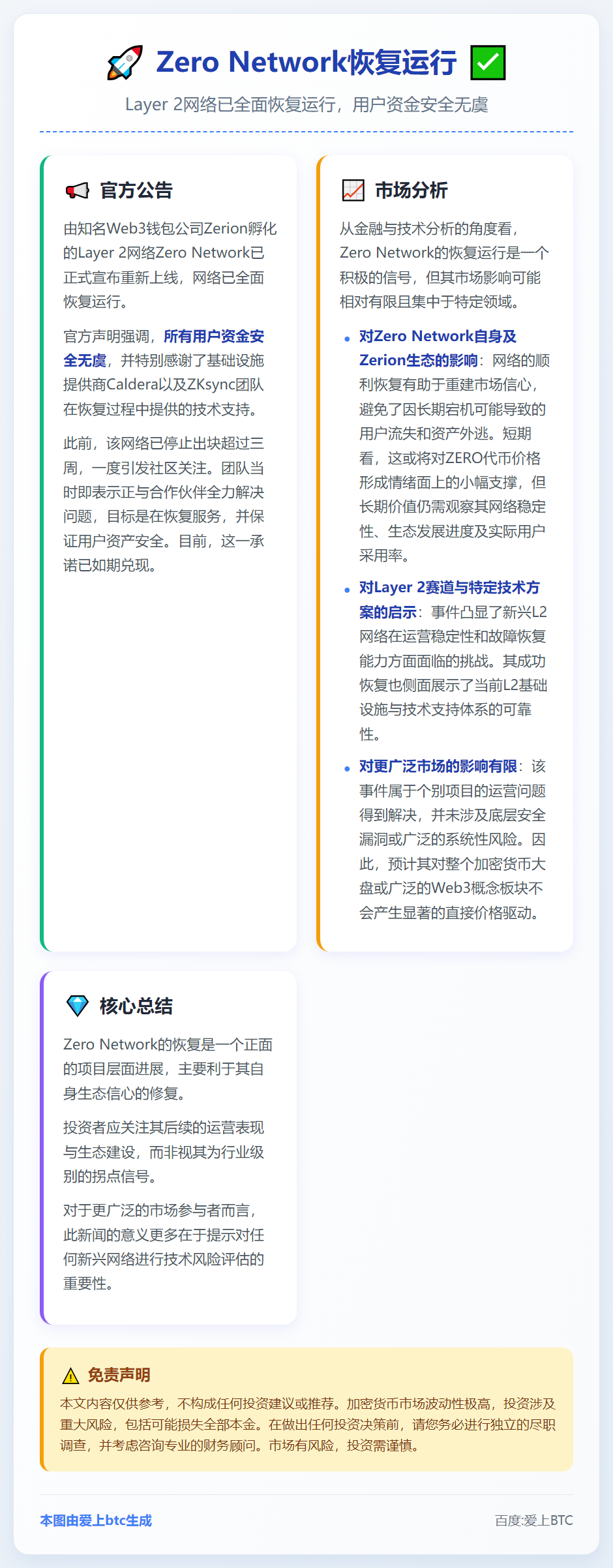Click the green checkmark icon beside the title

coord(488,63)
